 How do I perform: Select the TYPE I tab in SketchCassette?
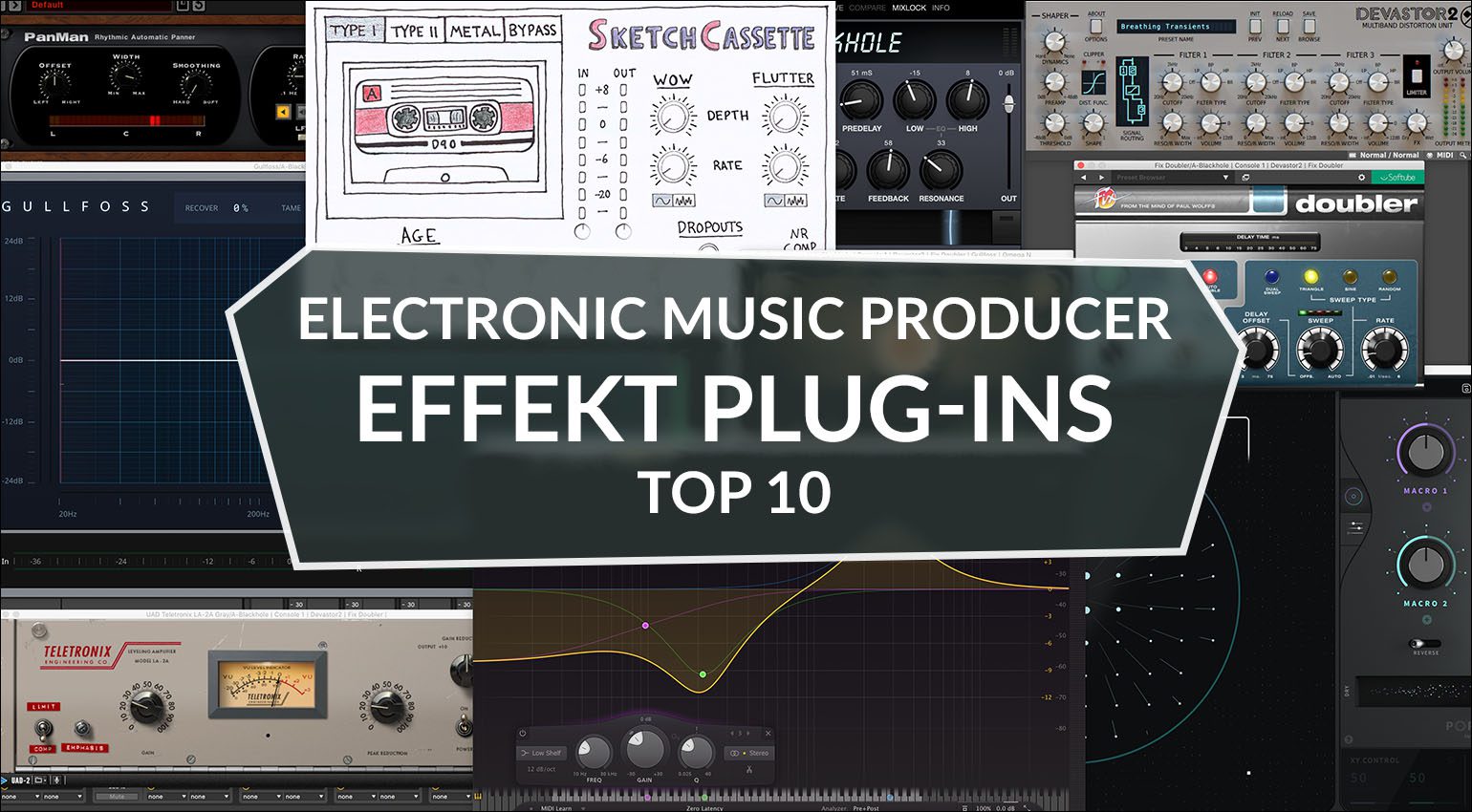pos(354,31)
